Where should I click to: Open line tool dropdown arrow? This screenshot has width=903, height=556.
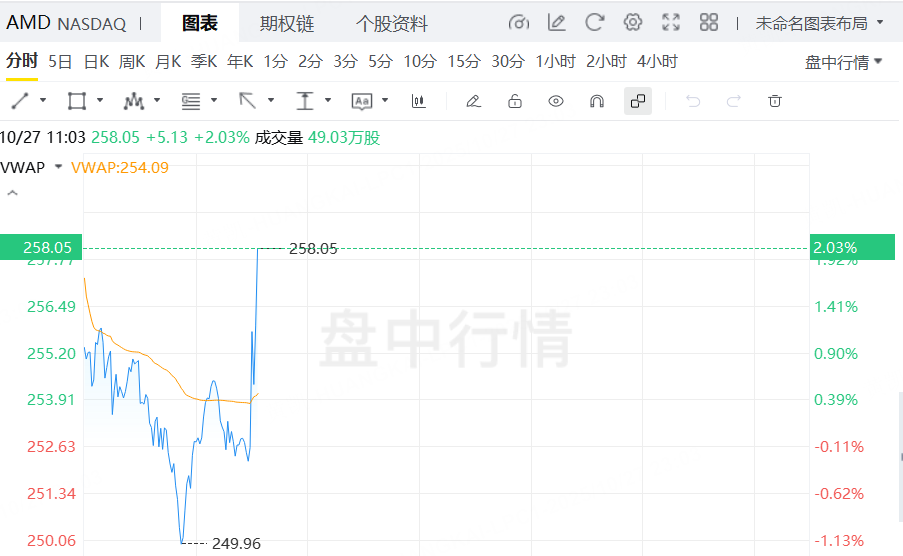tap(43, 100)
